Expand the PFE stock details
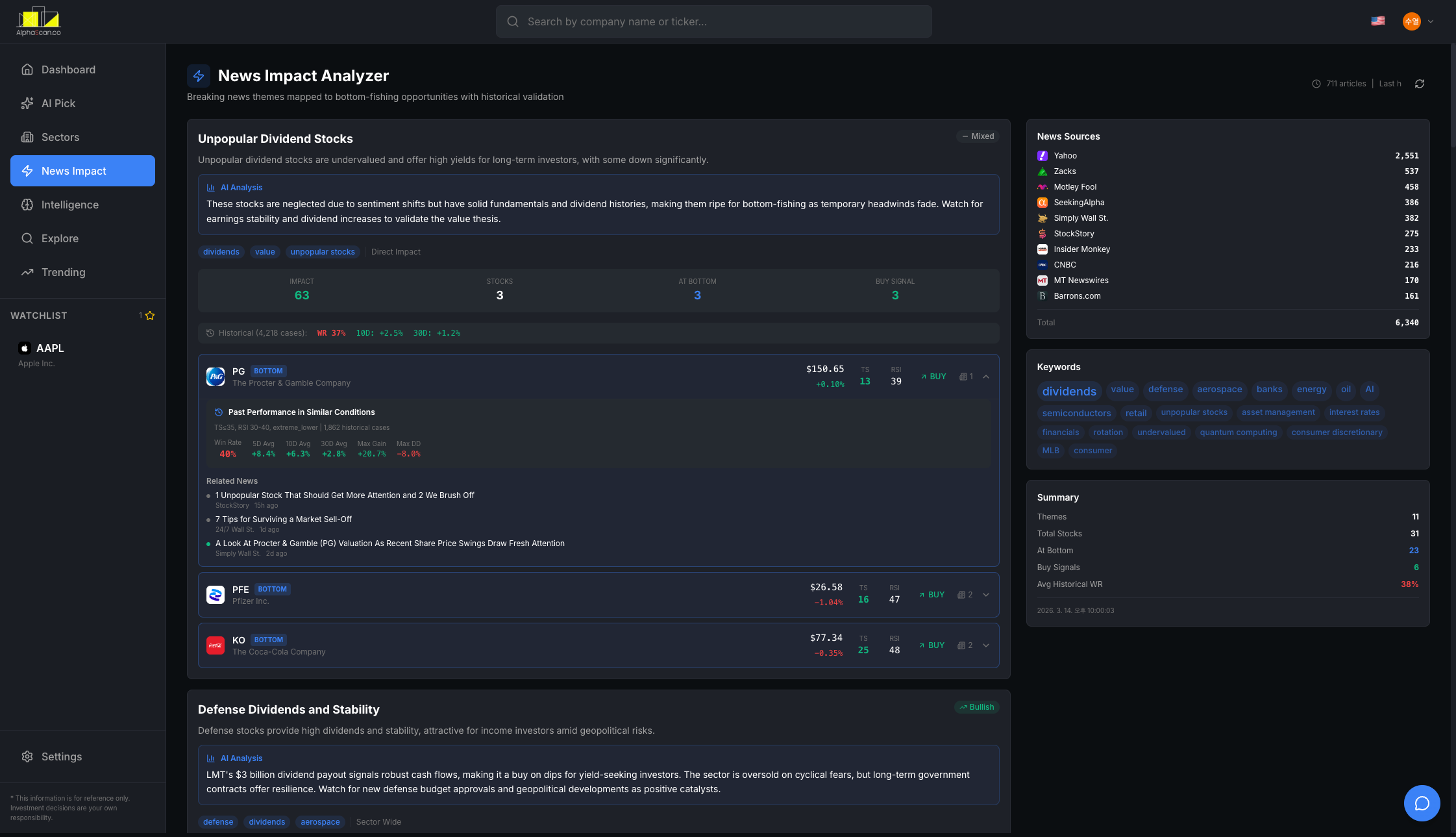Screen dimensions: 1456x837 (986, 594)
